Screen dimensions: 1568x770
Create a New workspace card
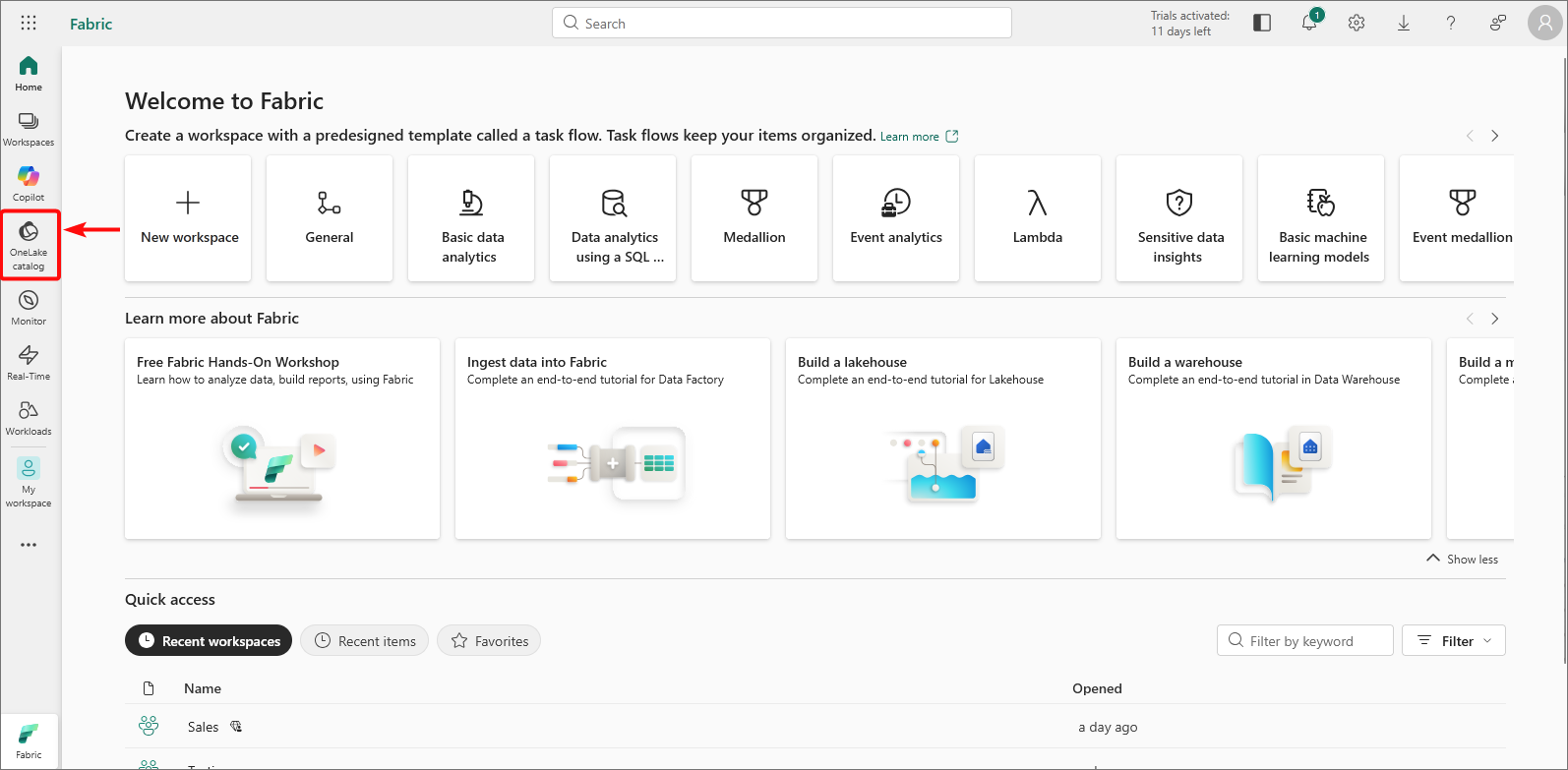[x=188, y=218]
